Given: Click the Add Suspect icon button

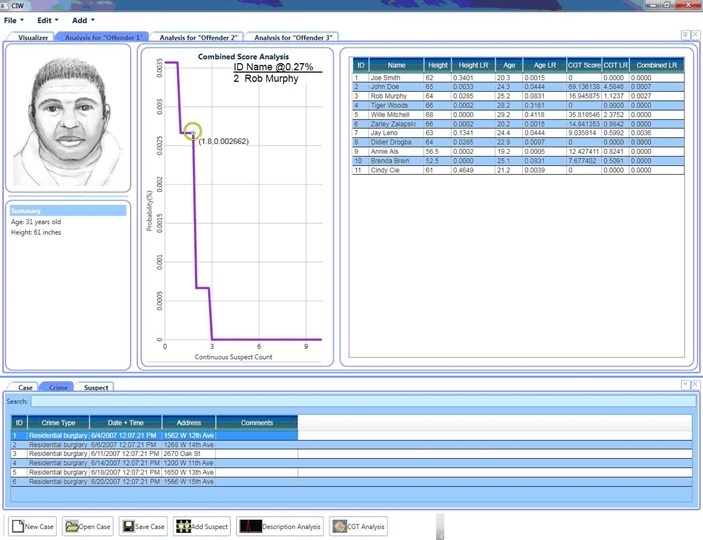Looking at the screenshot, I should click(201, 526).
